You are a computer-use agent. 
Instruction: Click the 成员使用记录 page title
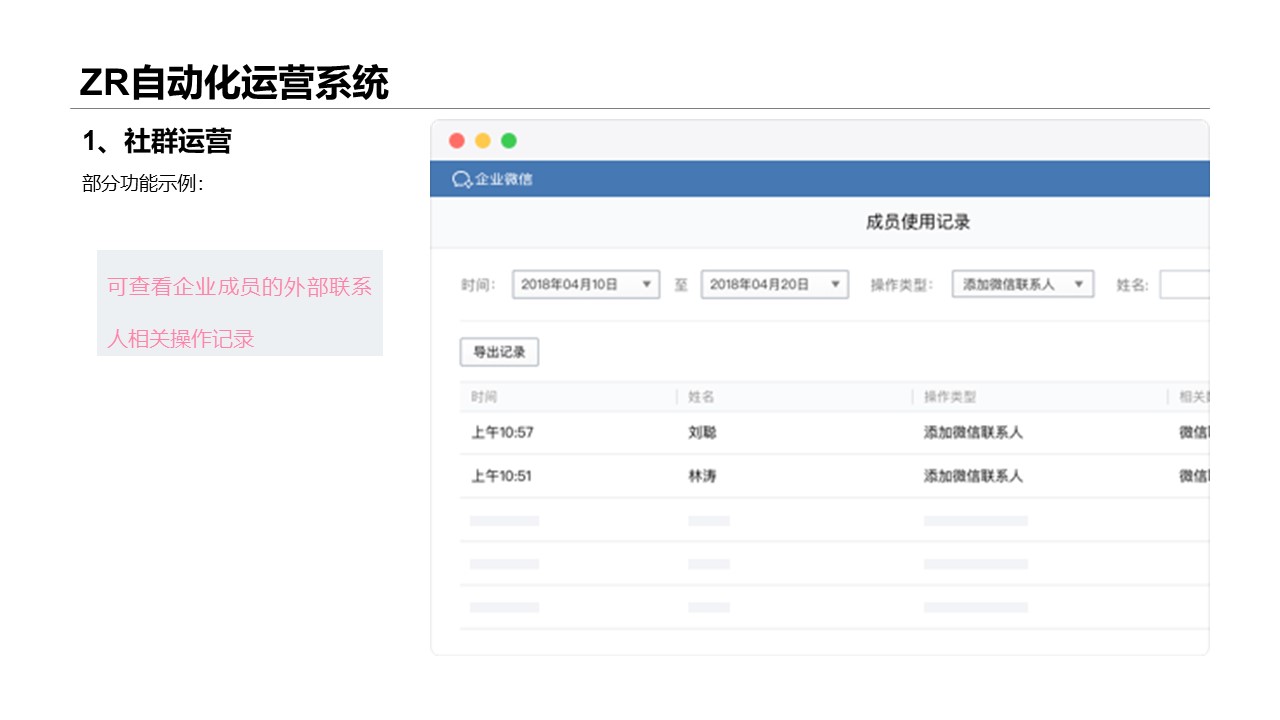pyautogui.click(x=918, y=222)
